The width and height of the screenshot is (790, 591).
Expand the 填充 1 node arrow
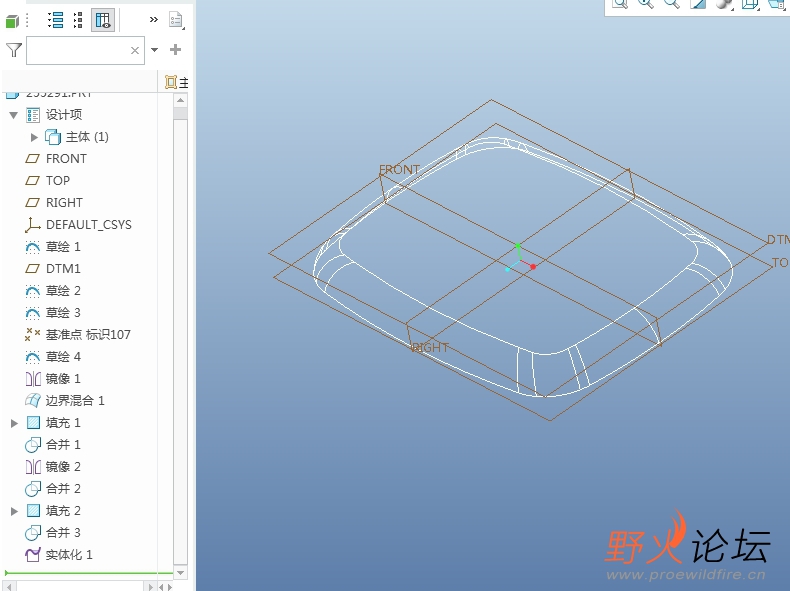click(x=14, y=423)
